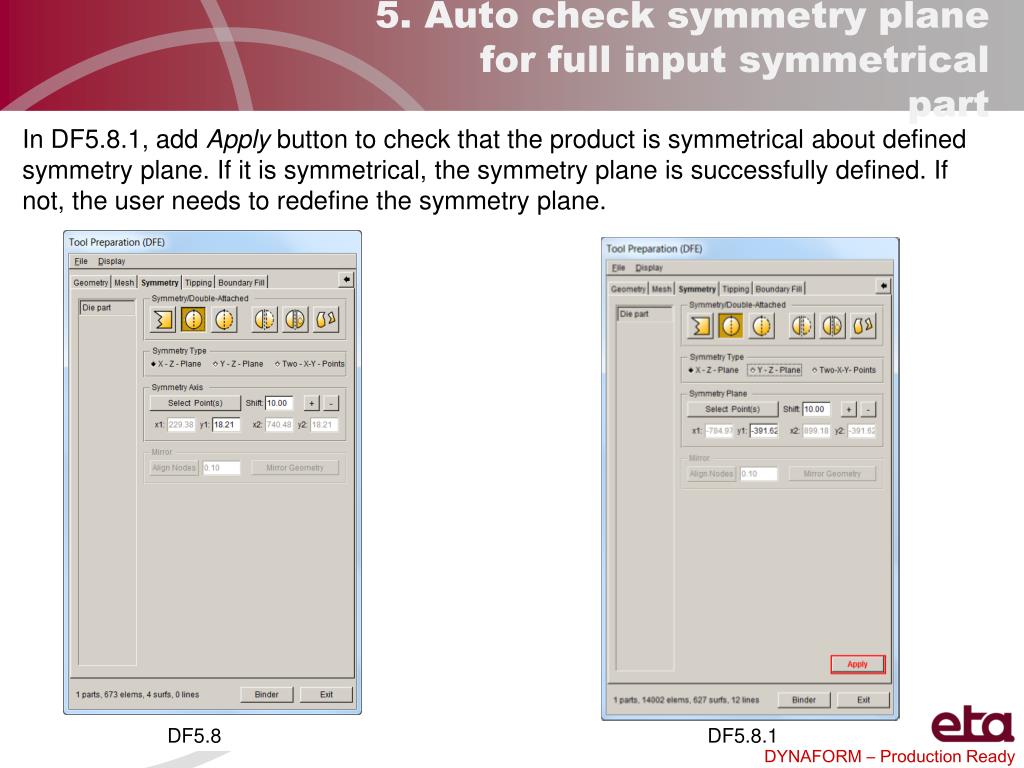Open Symmetry tab in DF5.8 dialog
Image resolution: width=1024 pixels, height=768 pixels.
pyautogui.click(x=159, y=283)
